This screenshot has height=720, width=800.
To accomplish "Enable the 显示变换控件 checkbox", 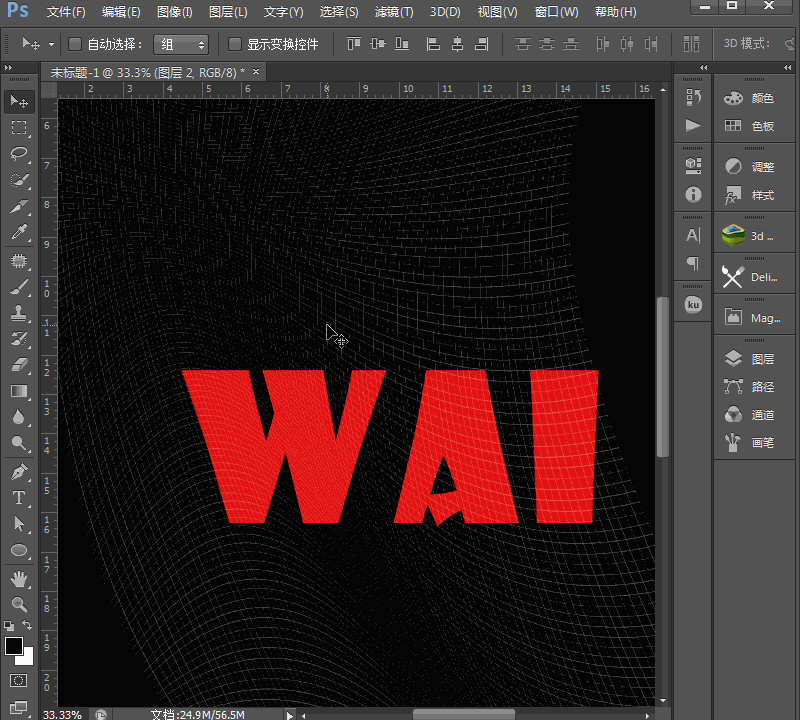I will pyautogui.click(x=235, y=44).
